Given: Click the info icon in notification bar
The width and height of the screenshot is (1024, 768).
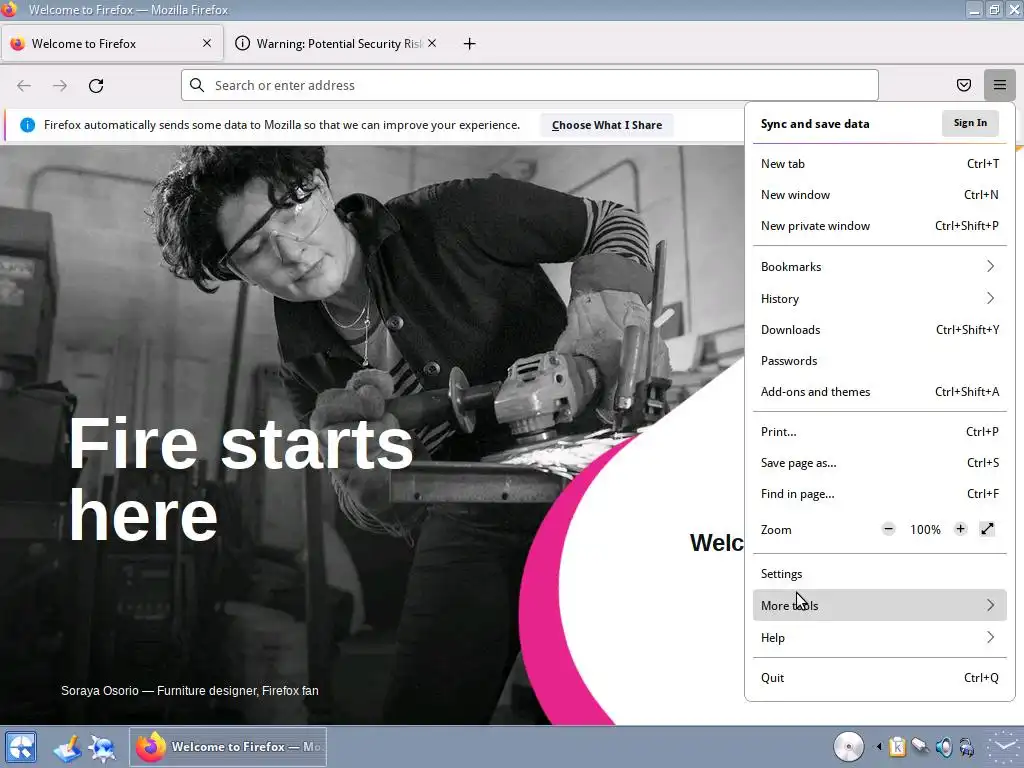Looking at the screenshot, I should click(27, 125).
